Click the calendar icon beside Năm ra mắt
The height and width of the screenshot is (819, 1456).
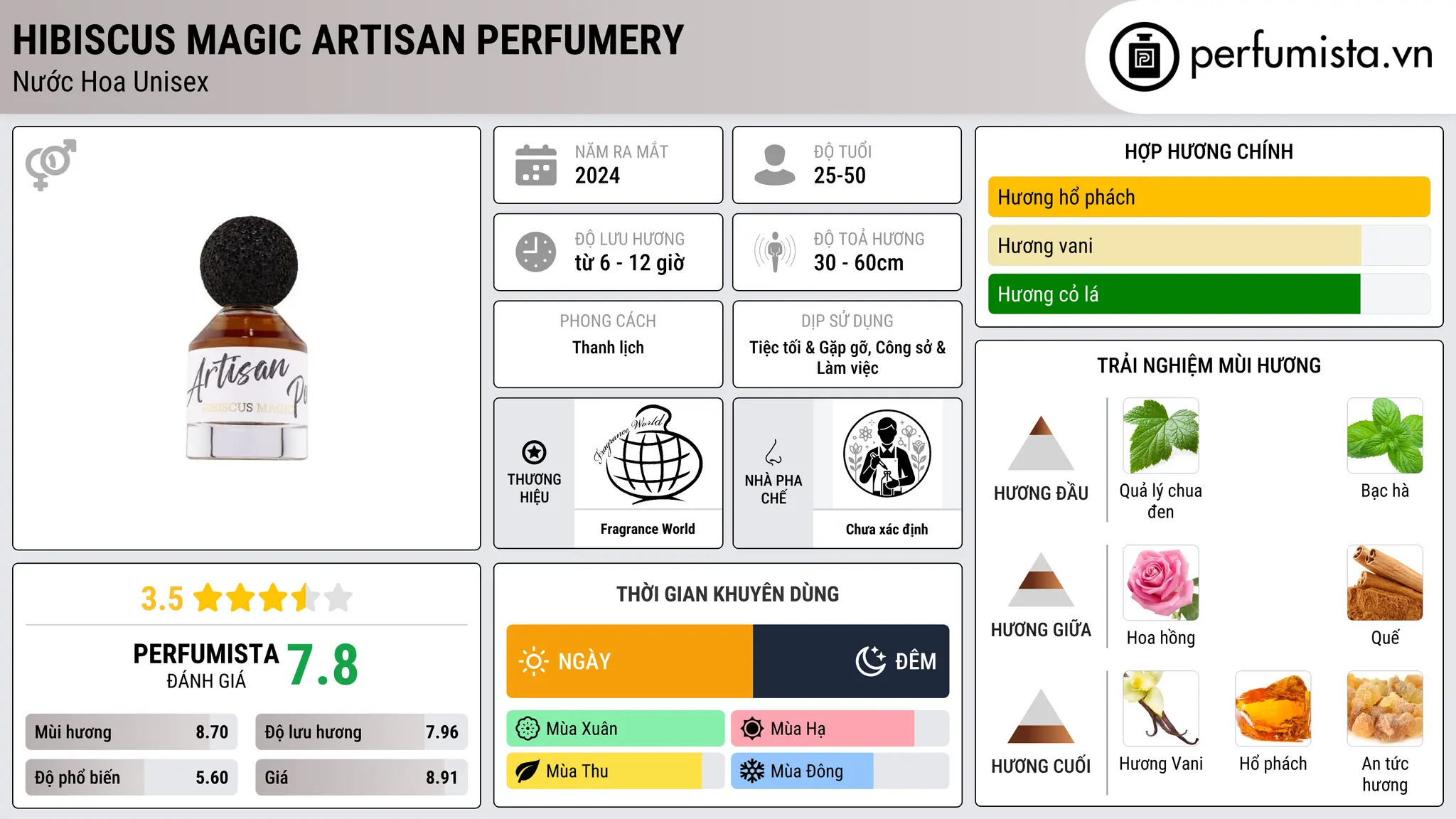(536, 165)
